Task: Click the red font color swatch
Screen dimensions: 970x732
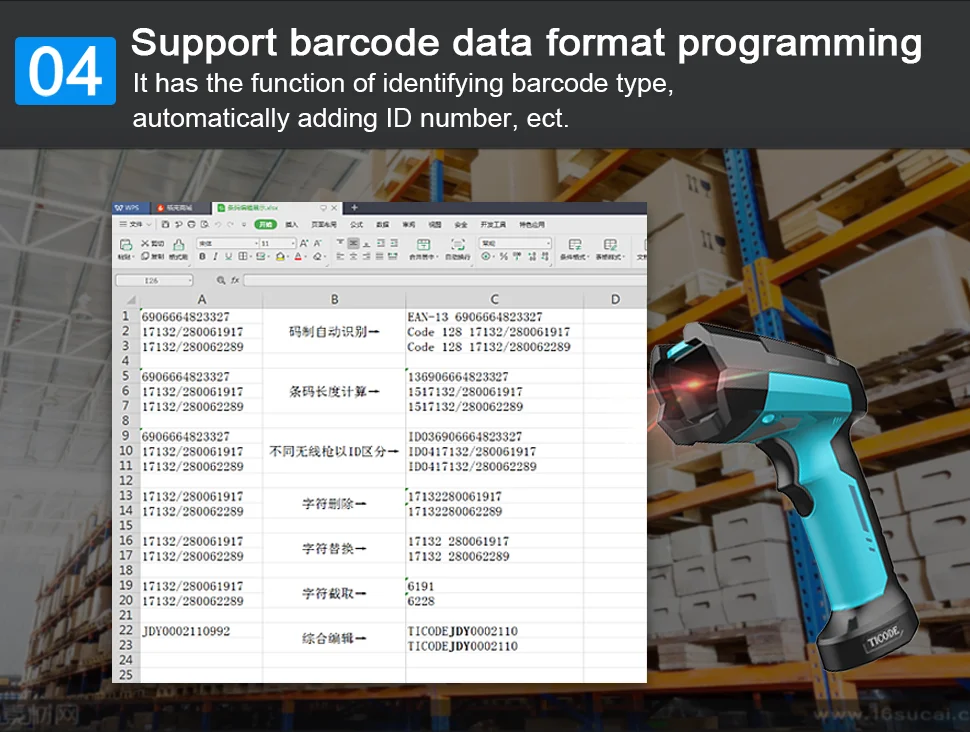Action: pyautogui.click(x=298, y=256)
